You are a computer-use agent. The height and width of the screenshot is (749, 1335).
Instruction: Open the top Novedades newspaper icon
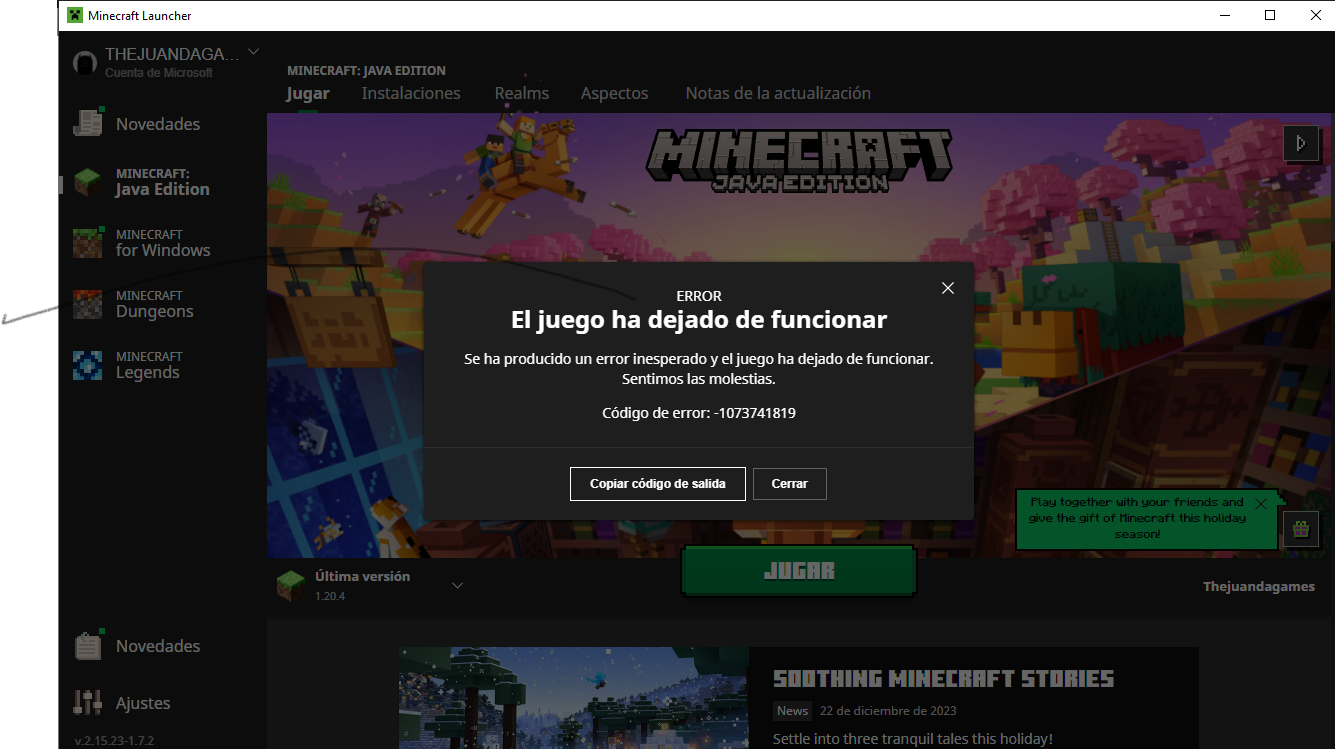[88, 122]
